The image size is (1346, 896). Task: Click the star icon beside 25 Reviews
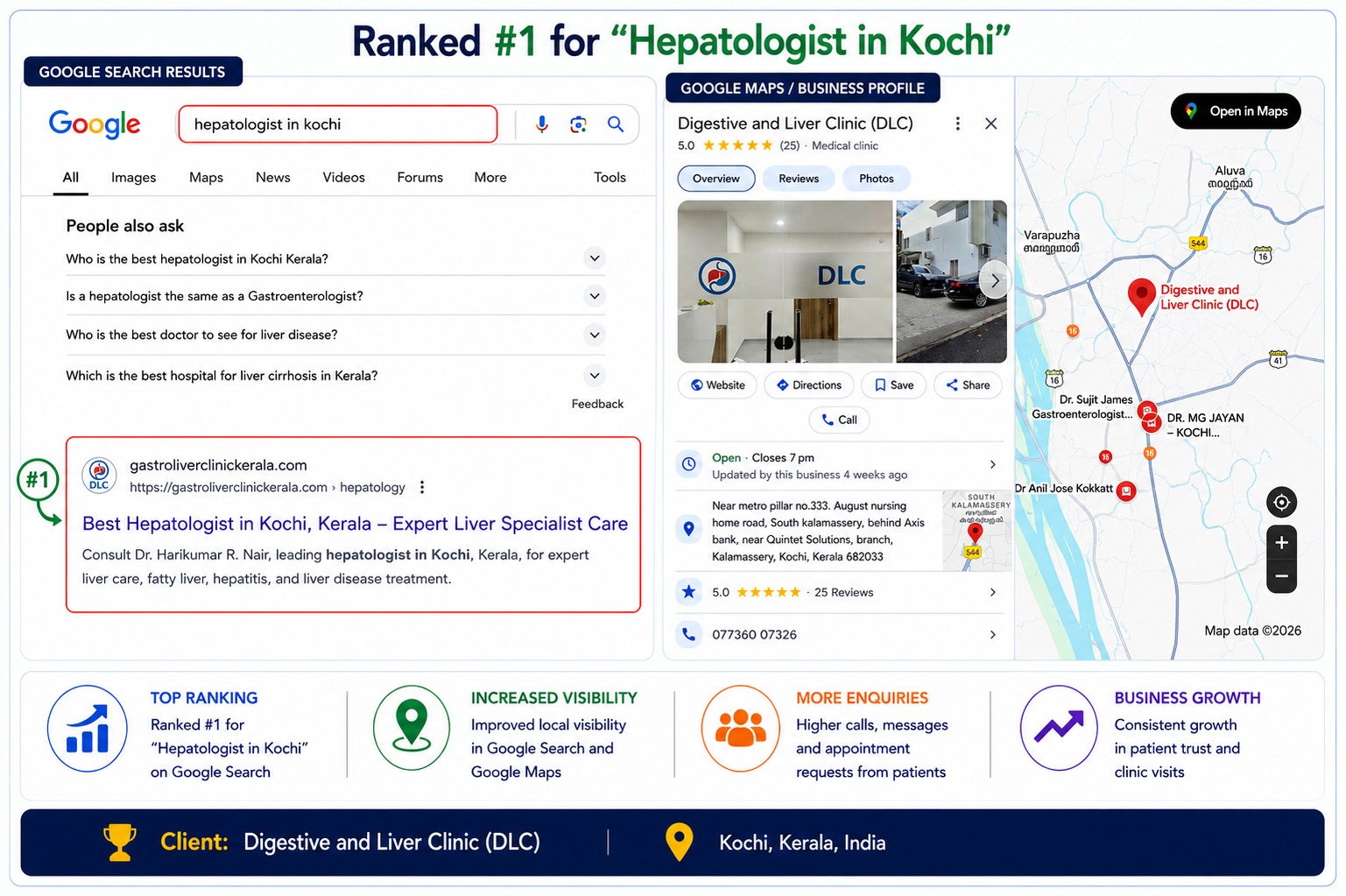[x=689, y=592]
